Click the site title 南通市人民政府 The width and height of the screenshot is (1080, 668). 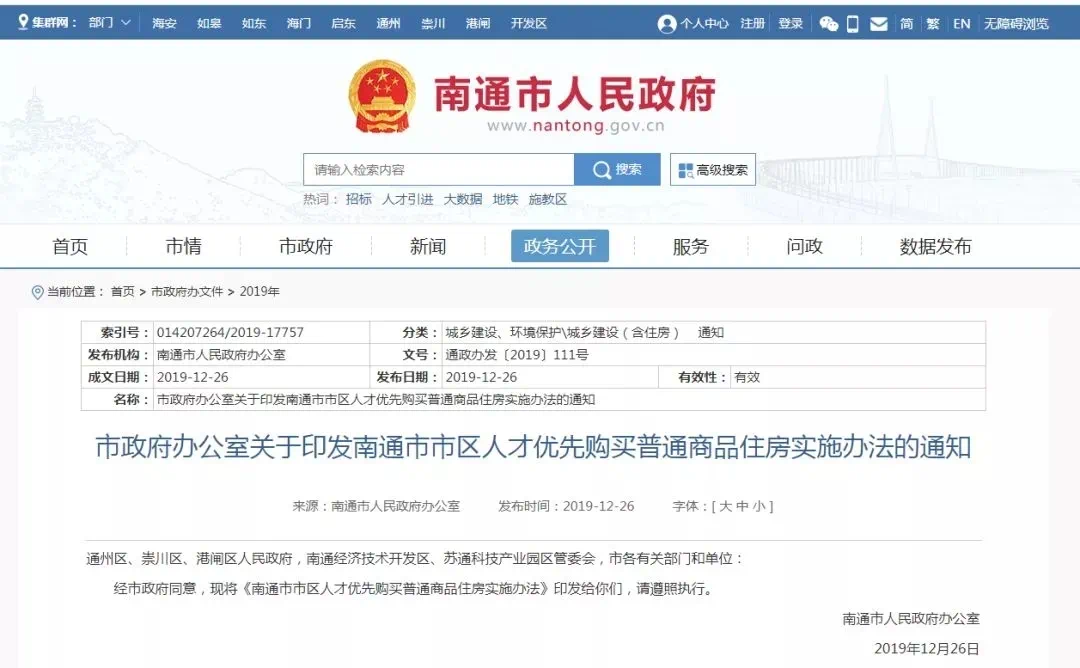click(x=575, y=94)
